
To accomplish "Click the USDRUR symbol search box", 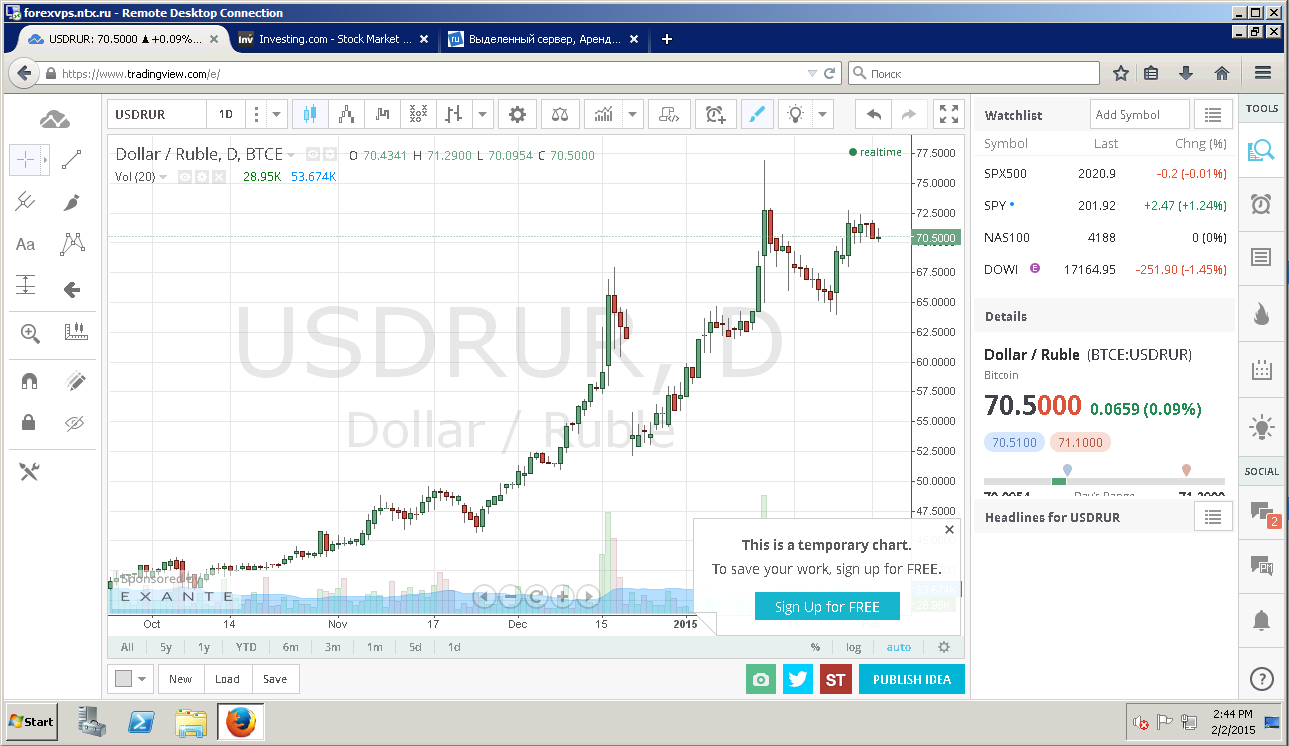I will (x=157, y=114).
